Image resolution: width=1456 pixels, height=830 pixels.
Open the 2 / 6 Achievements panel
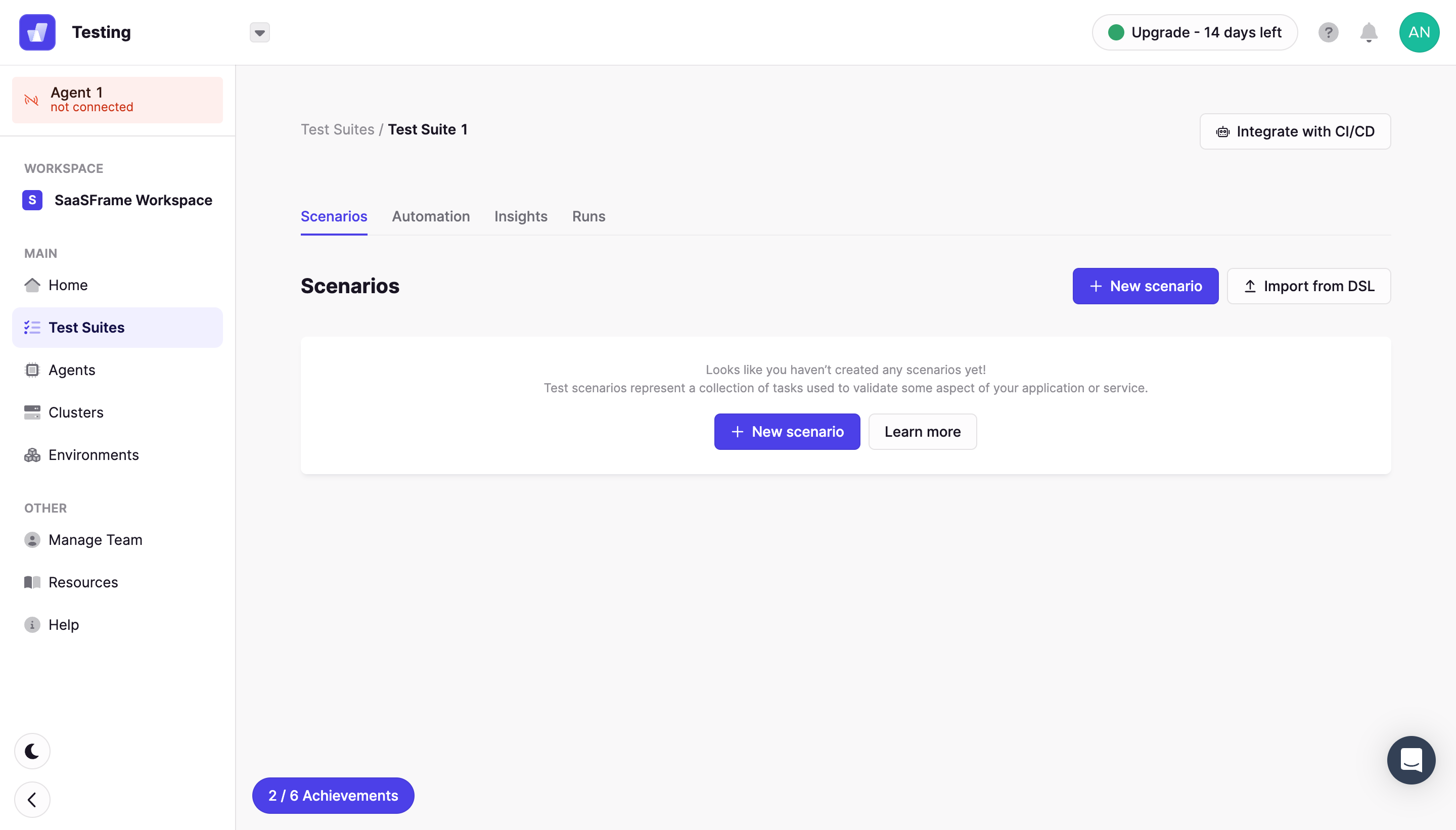pos(334,796)
